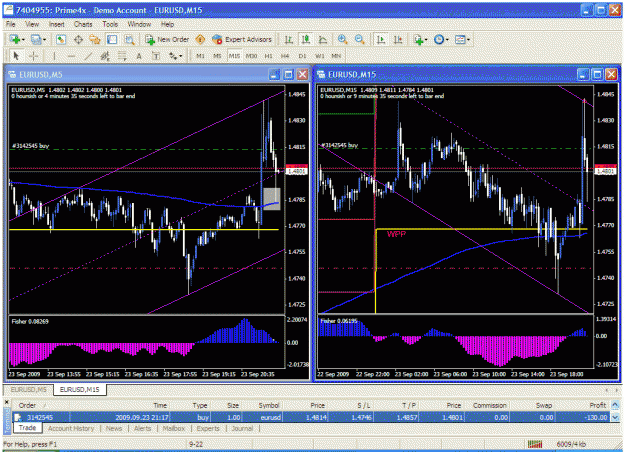Open the Insert menu

[57, 24]
